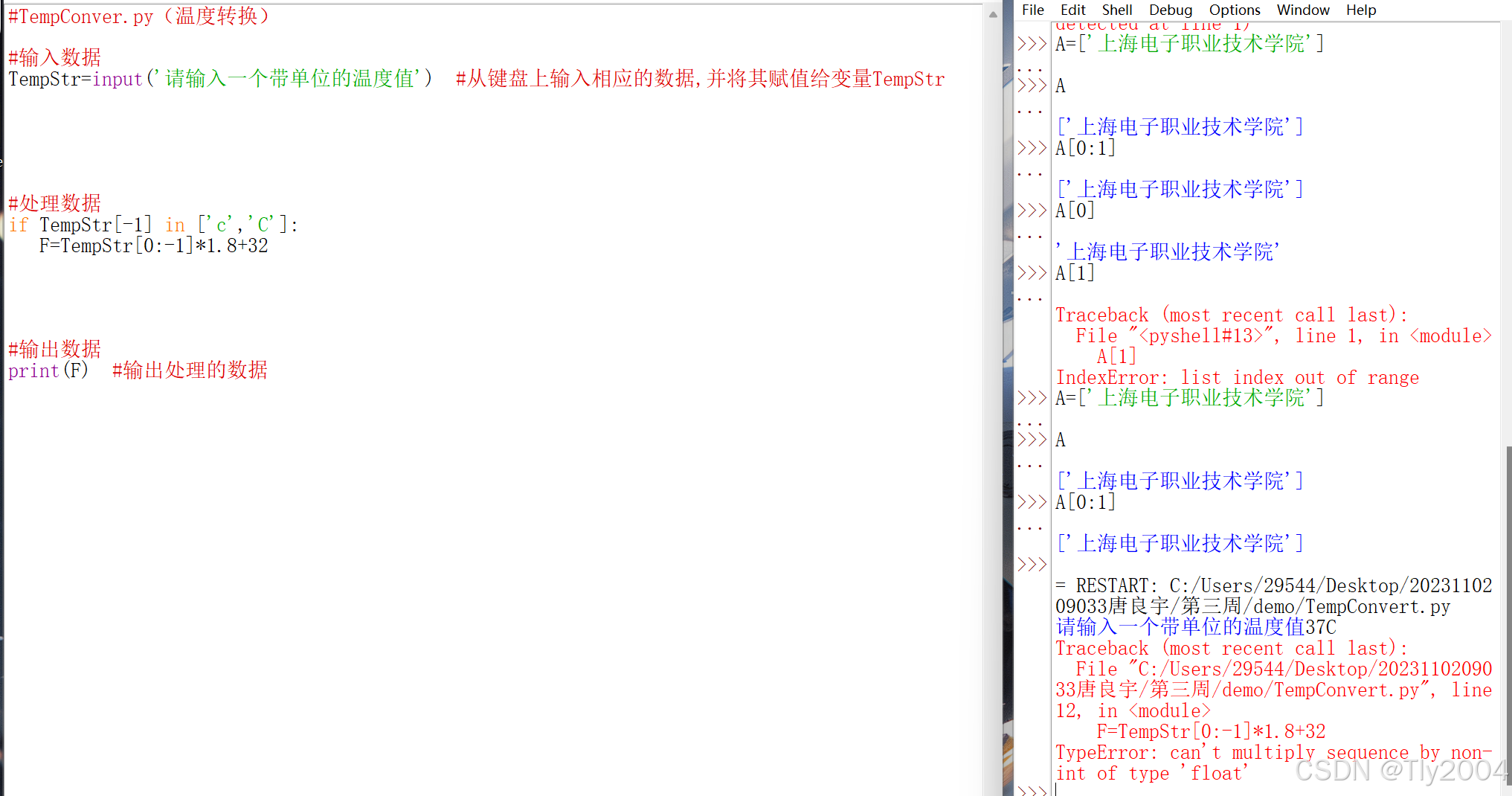This screenshot has width=1512, height=796.
Task: Click the '#输出处理的数据' trailing comment
Action: click(x=190, y=370)
